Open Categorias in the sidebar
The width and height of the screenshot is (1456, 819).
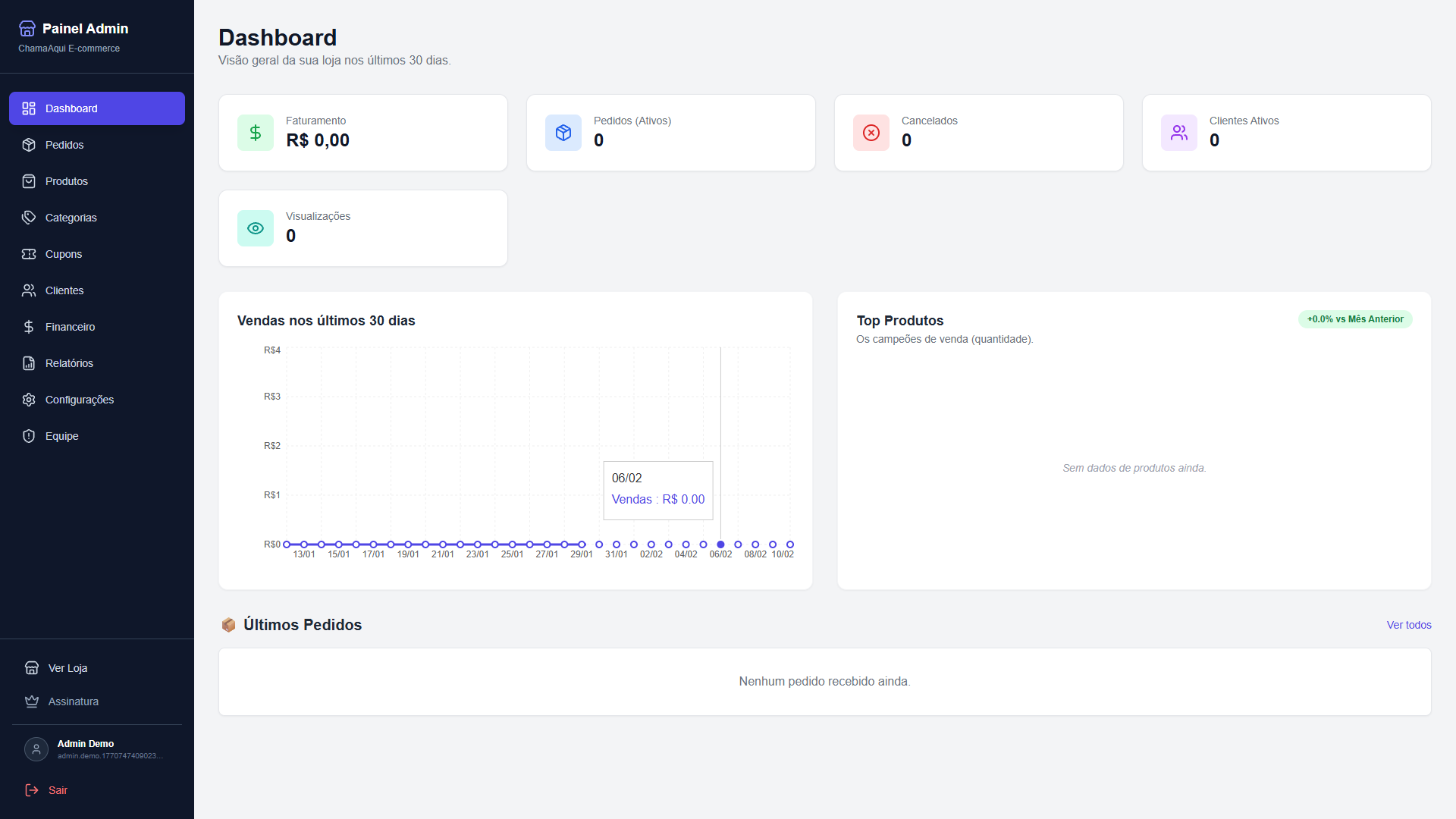71,218
